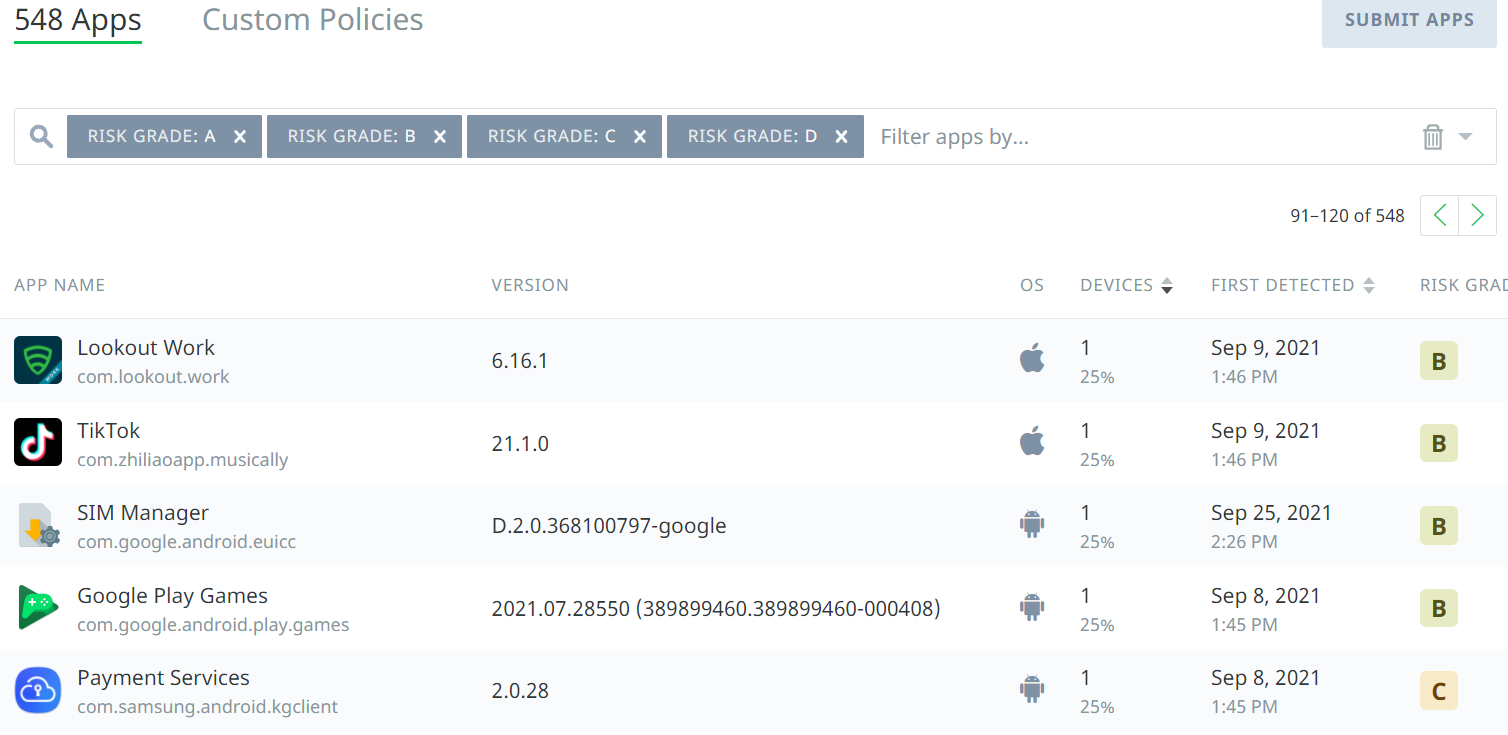Open the Google Play Games app name
1508x735 pixels.
click(173, 596)
